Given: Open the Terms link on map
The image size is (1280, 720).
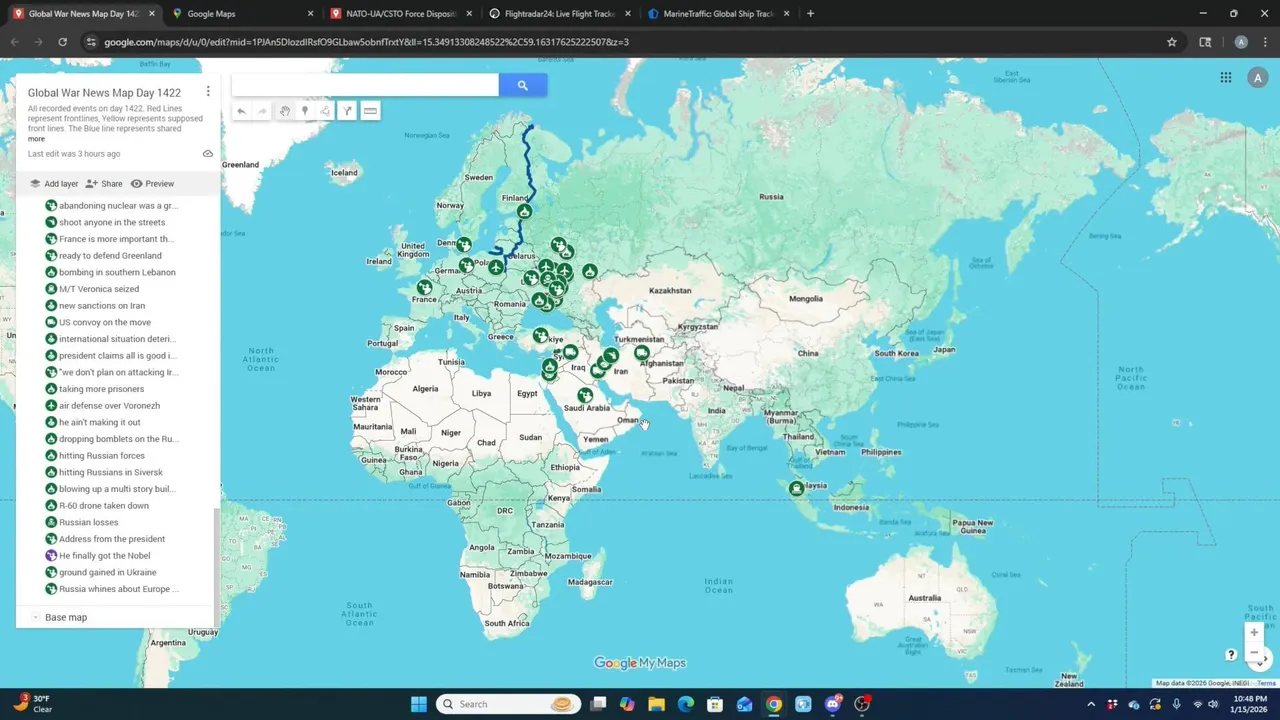Looking at the screenshot, I should point(1266,683).
